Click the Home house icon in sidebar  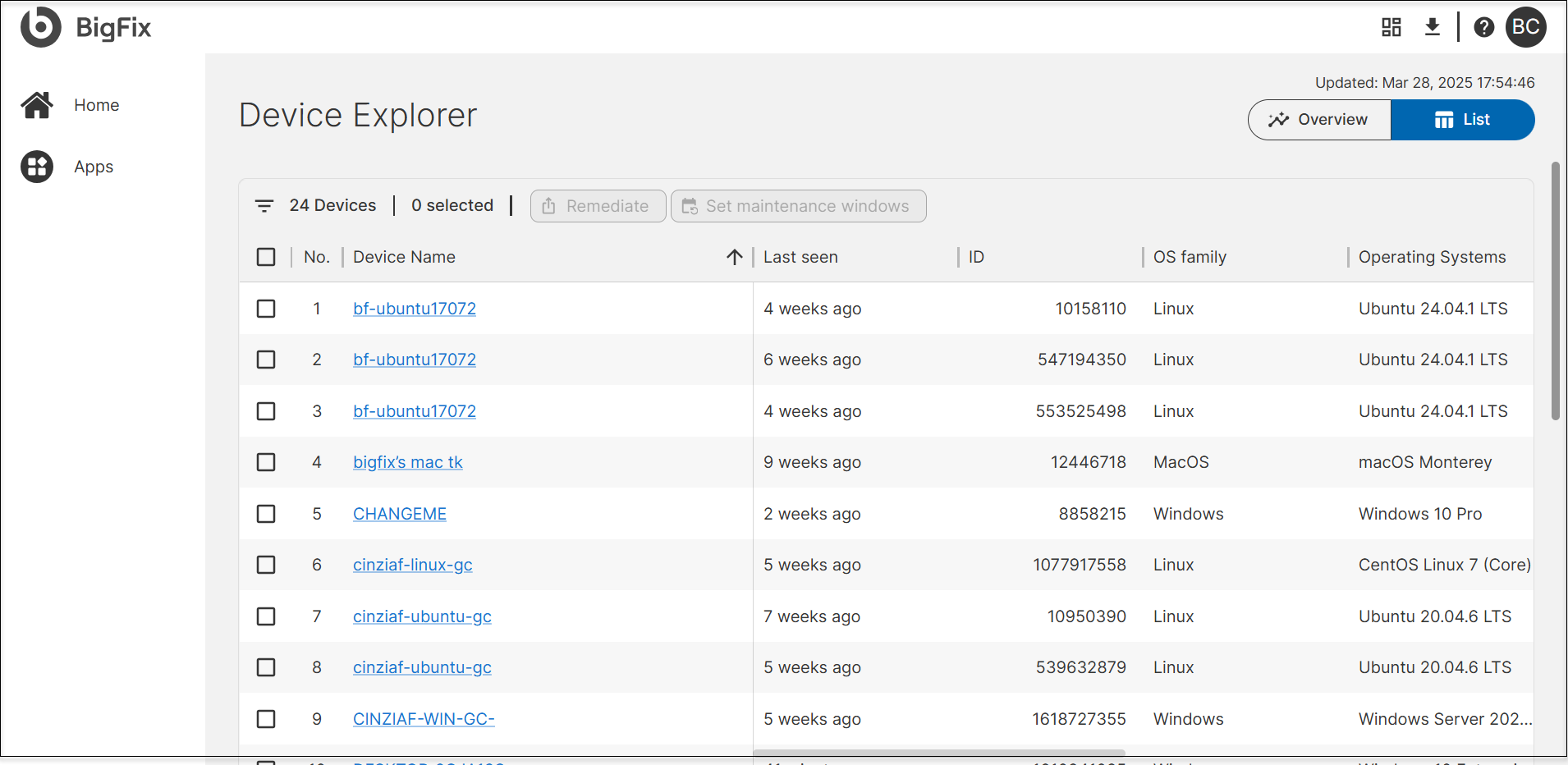coord(37,105)
